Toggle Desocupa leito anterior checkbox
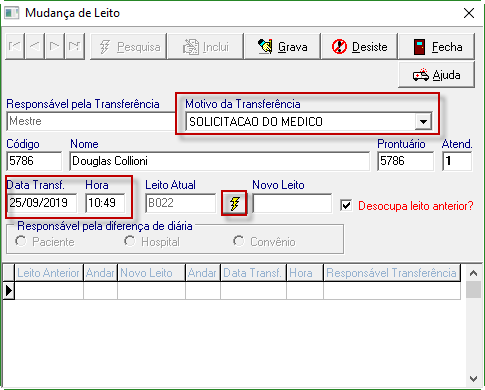 (x=346, y=205)
